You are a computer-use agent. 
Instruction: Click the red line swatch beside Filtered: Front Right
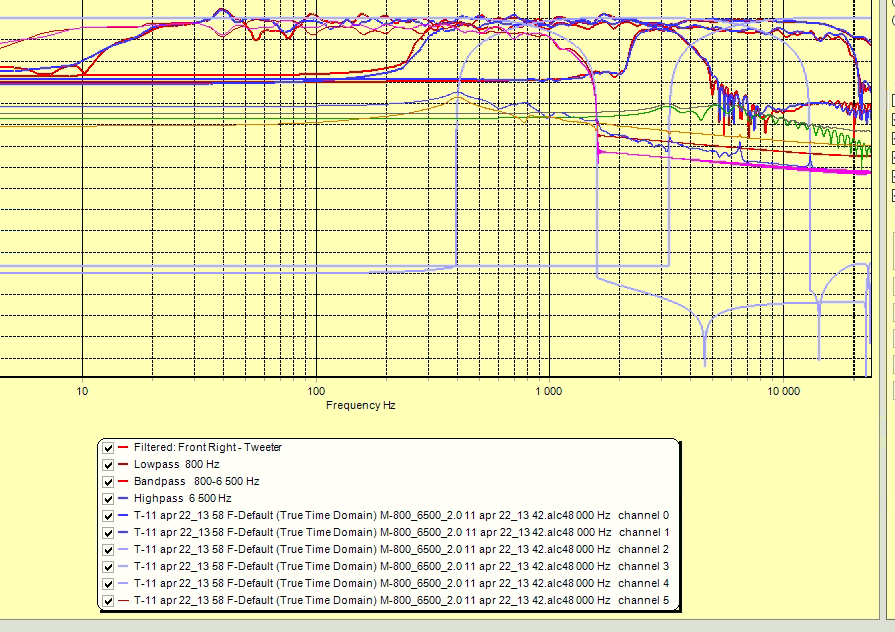(123, 448)
